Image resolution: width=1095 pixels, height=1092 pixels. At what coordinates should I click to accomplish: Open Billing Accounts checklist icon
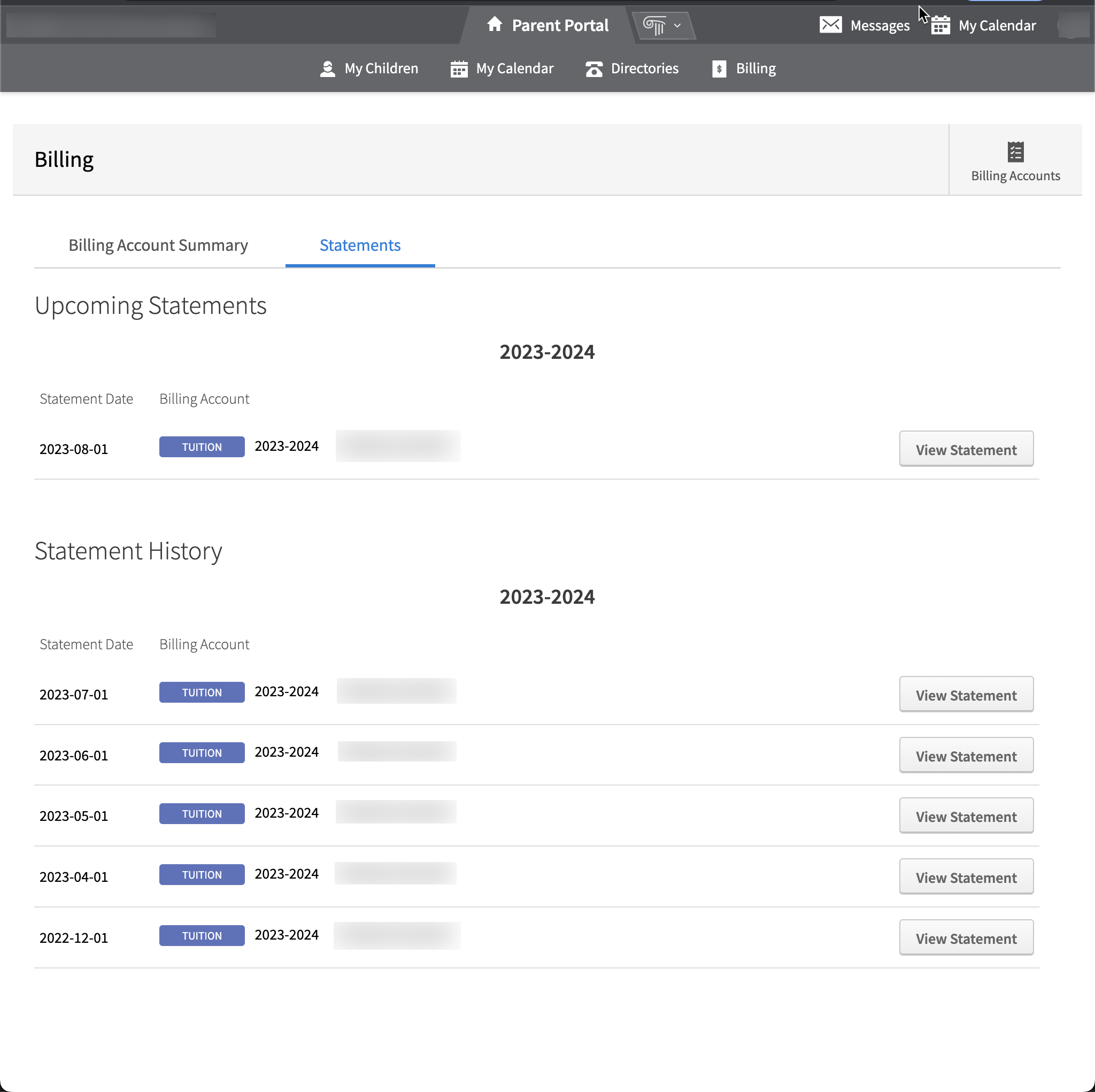pos(1015,152)
